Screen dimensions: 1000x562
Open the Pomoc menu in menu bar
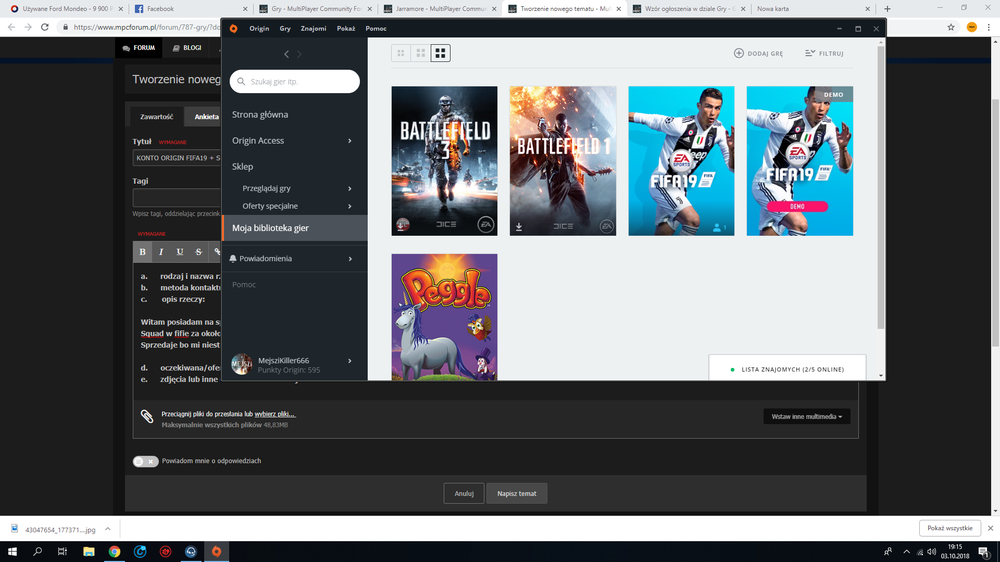pos(376,29)
